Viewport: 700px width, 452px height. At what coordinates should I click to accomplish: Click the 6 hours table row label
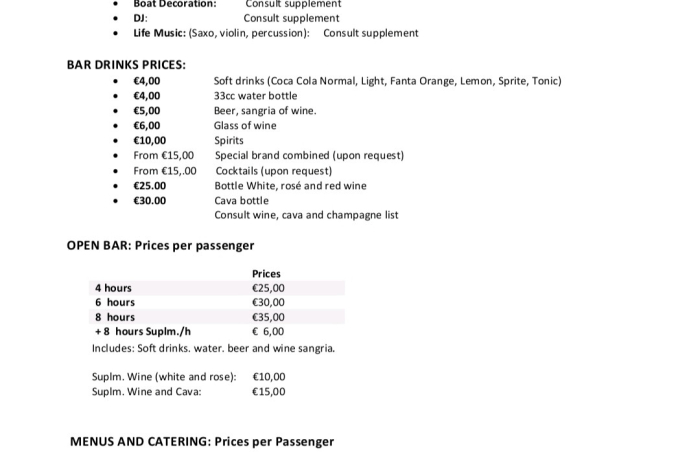[115, 302]
